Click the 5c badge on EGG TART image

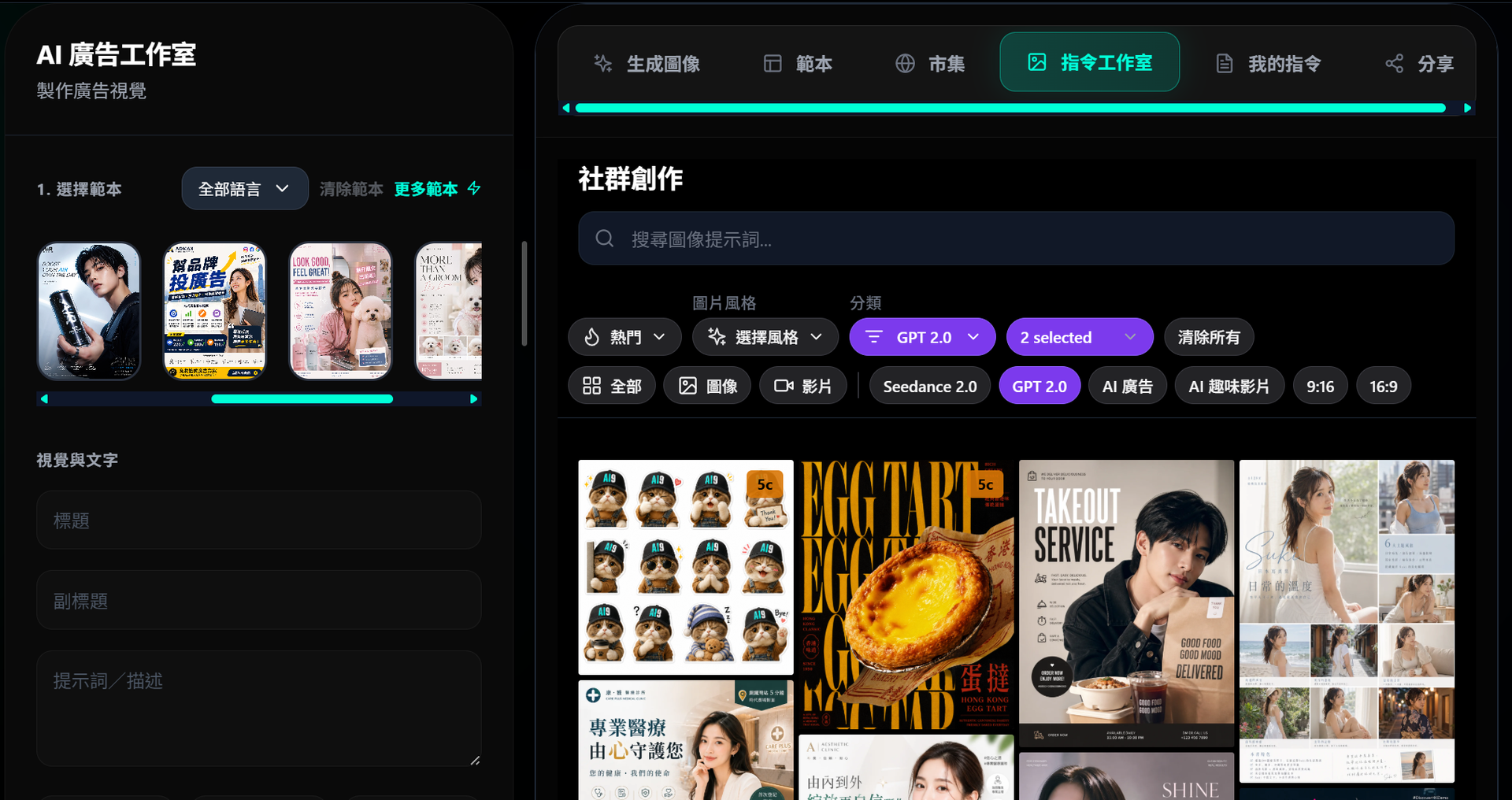(x=985, y=484)
